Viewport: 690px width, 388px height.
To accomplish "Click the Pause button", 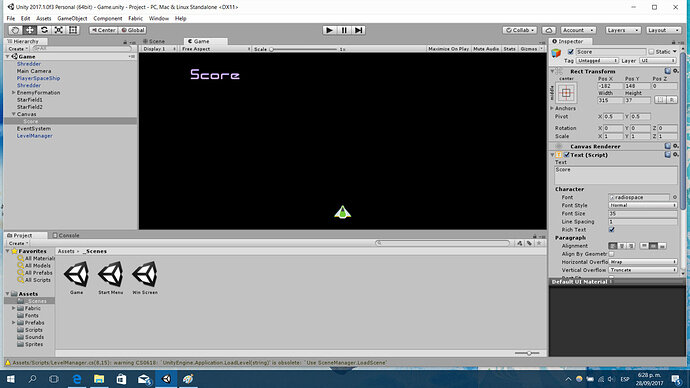I will tap(344, 30).
